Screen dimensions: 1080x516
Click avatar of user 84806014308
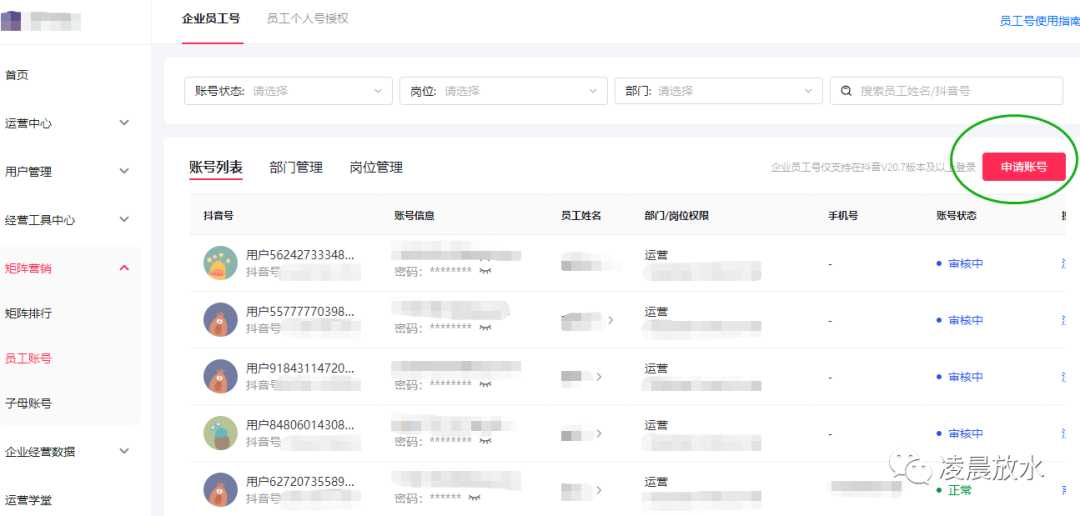click(220, 433)
